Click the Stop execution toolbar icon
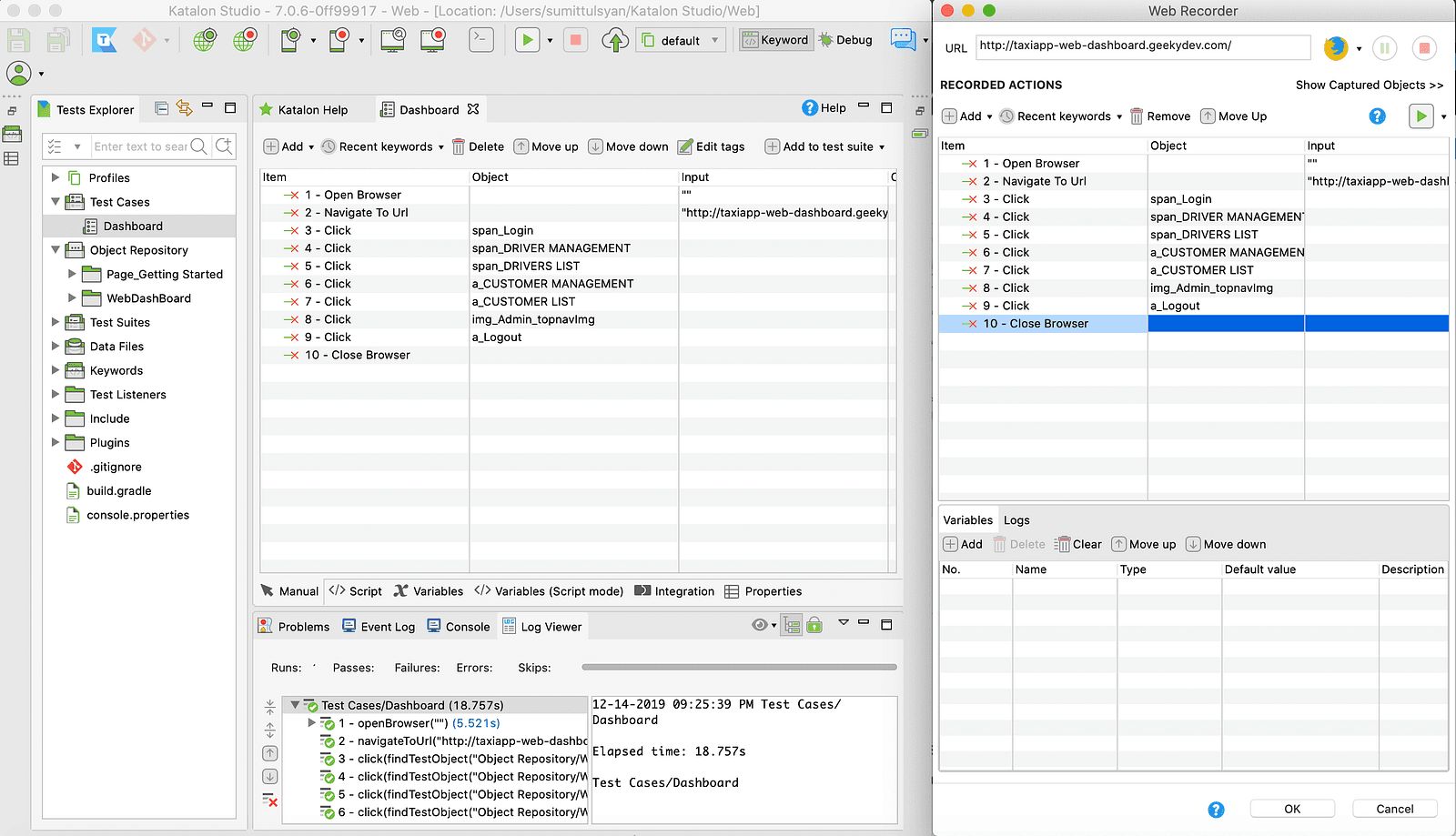Screen dimensions: 1456x836 (x=574, y=40)
